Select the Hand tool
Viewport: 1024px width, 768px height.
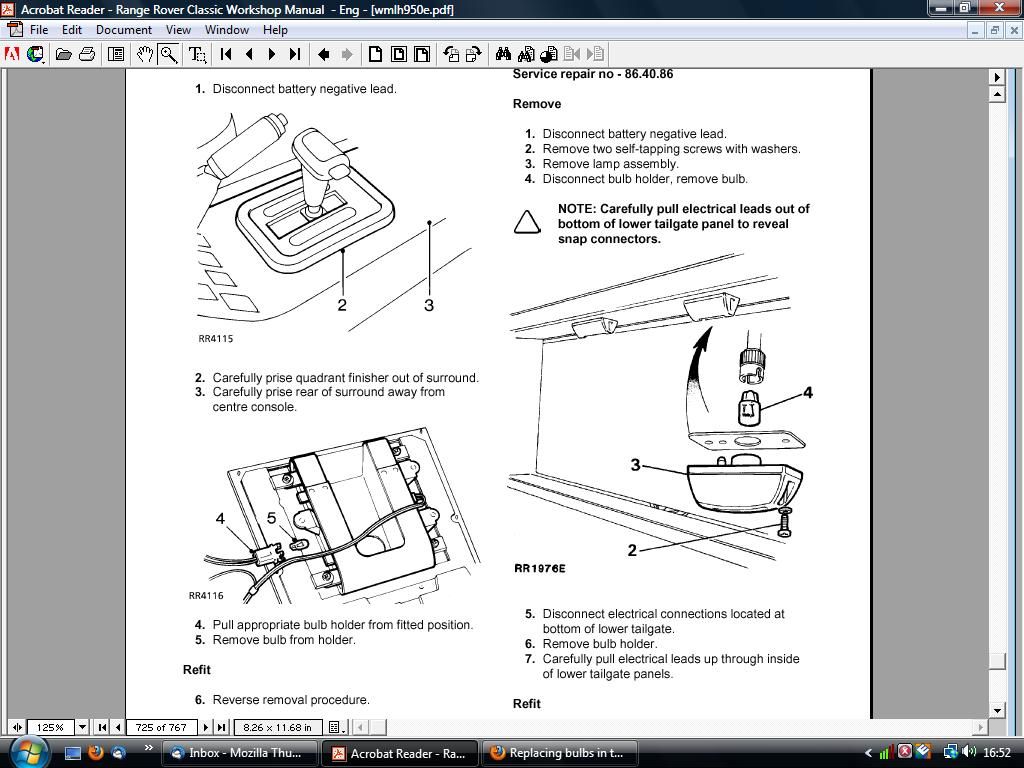coord(145,54)
